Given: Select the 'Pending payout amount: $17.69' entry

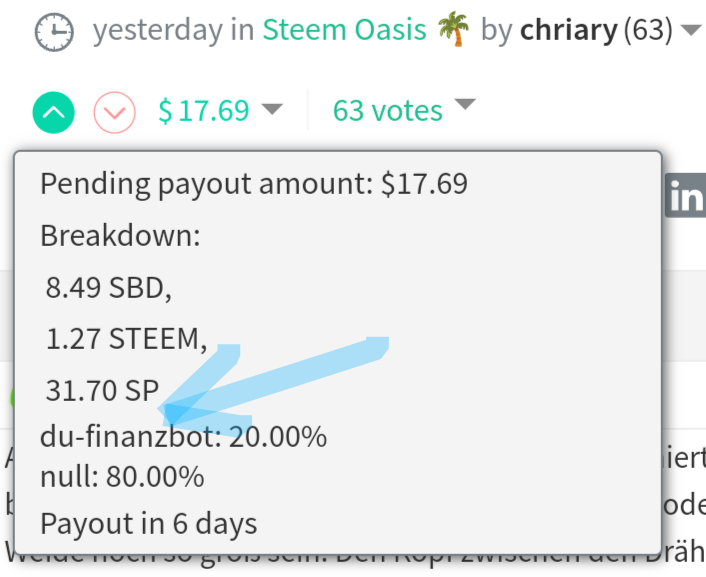Looking at the screenshot, I should coord(254,184).
